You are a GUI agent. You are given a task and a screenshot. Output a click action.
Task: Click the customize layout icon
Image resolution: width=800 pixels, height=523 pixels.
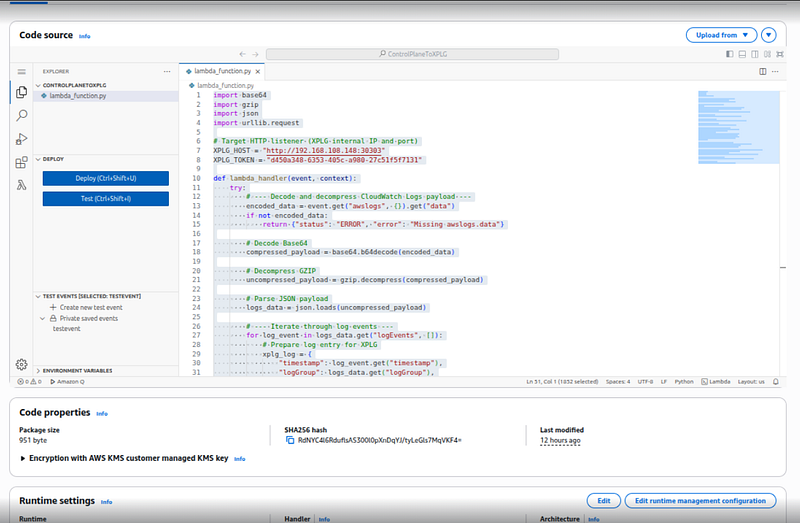(767, 54)
